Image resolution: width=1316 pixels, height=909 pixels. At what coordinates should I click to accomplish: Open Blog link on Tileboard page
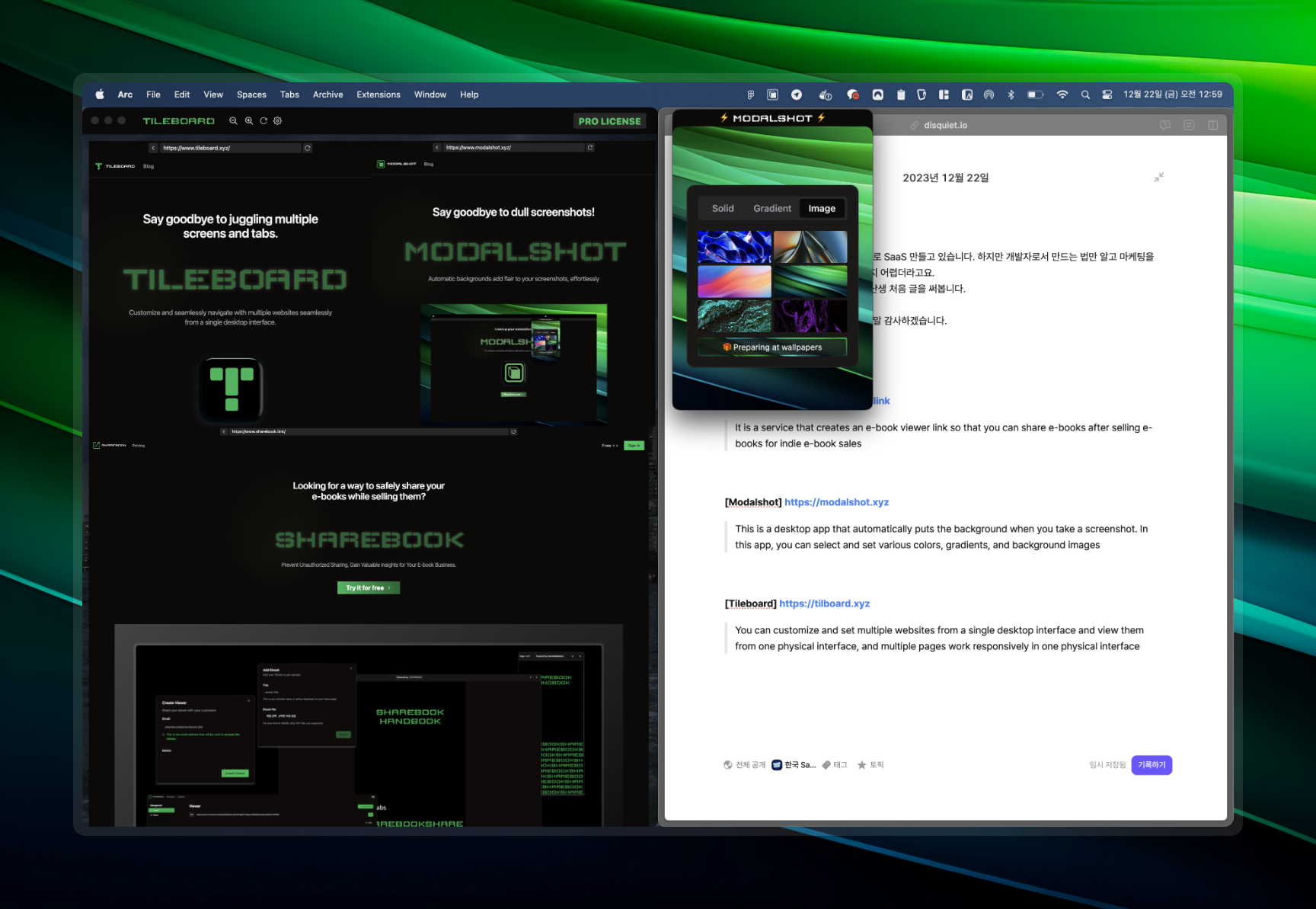pos(149,166)
